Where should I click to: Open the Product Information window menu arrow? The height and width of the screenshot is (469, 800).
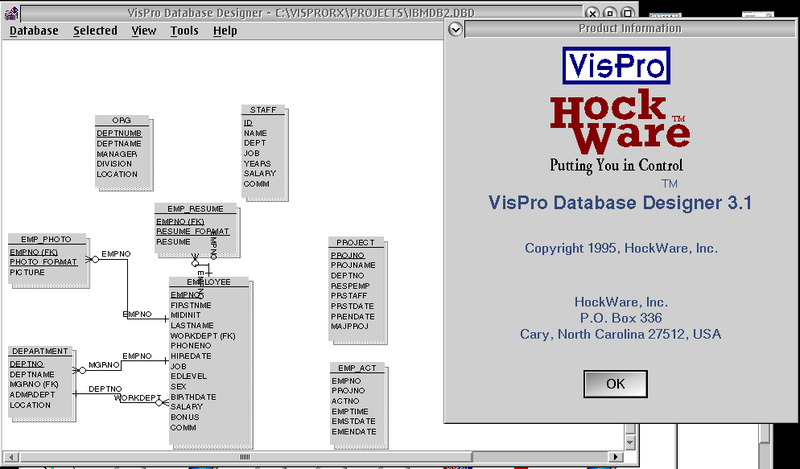pos(455,30)
